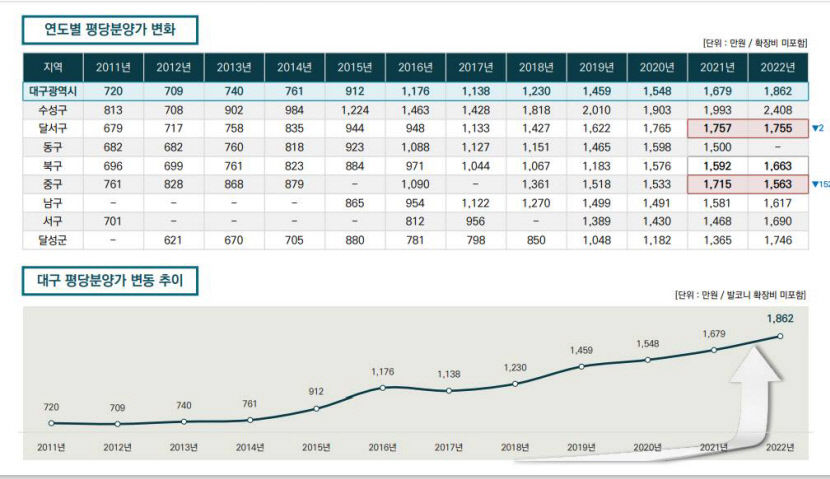This screenshot has height=479, width=830.
Task: Click the chart data point labeled 1,679
Action: [714, 350]
